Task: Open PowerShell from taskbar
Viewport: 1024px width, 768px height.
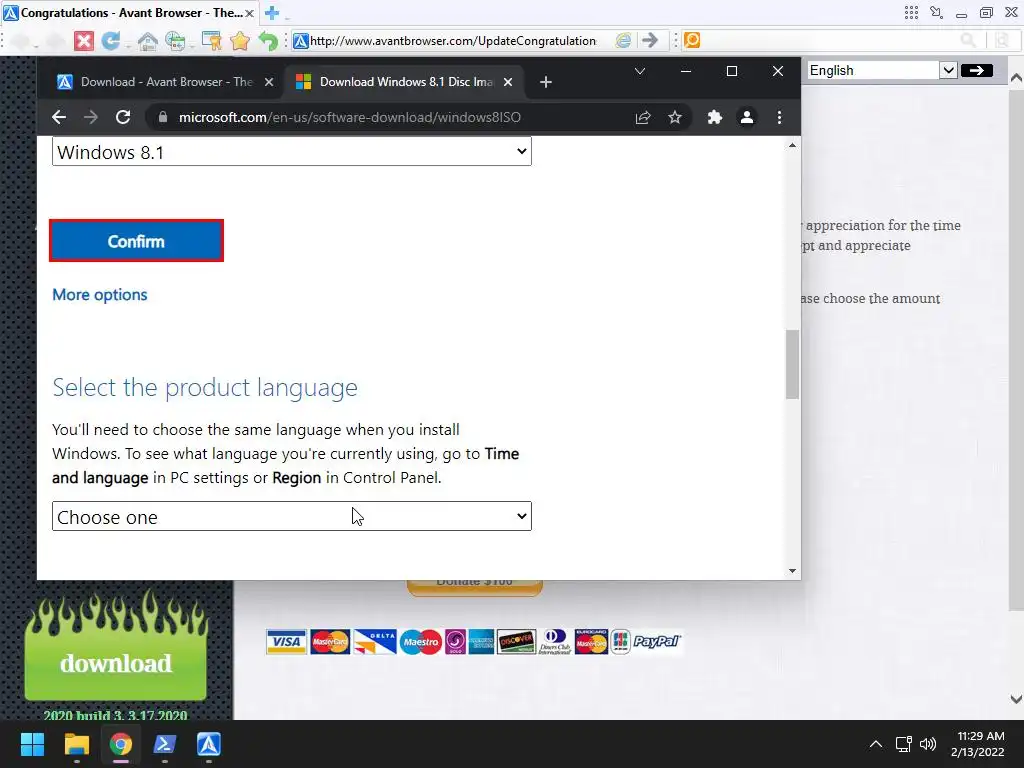Action: (x=165, y=744)
